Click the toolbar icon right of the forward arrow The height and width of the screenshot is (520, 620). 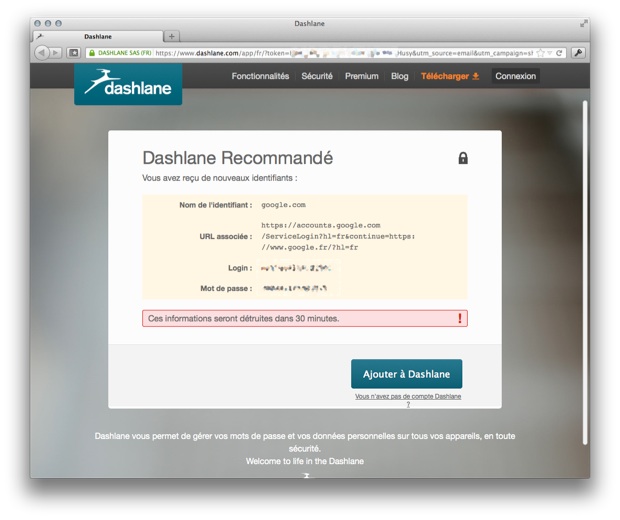point(73,53)
